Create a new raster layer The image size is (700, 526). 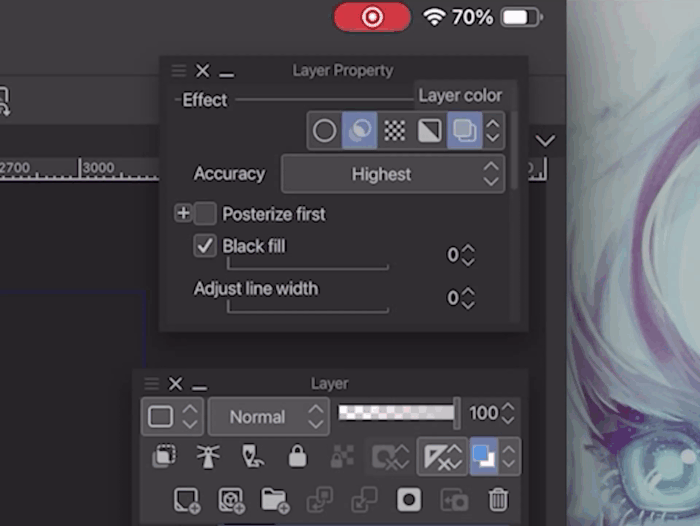[186, 500]
